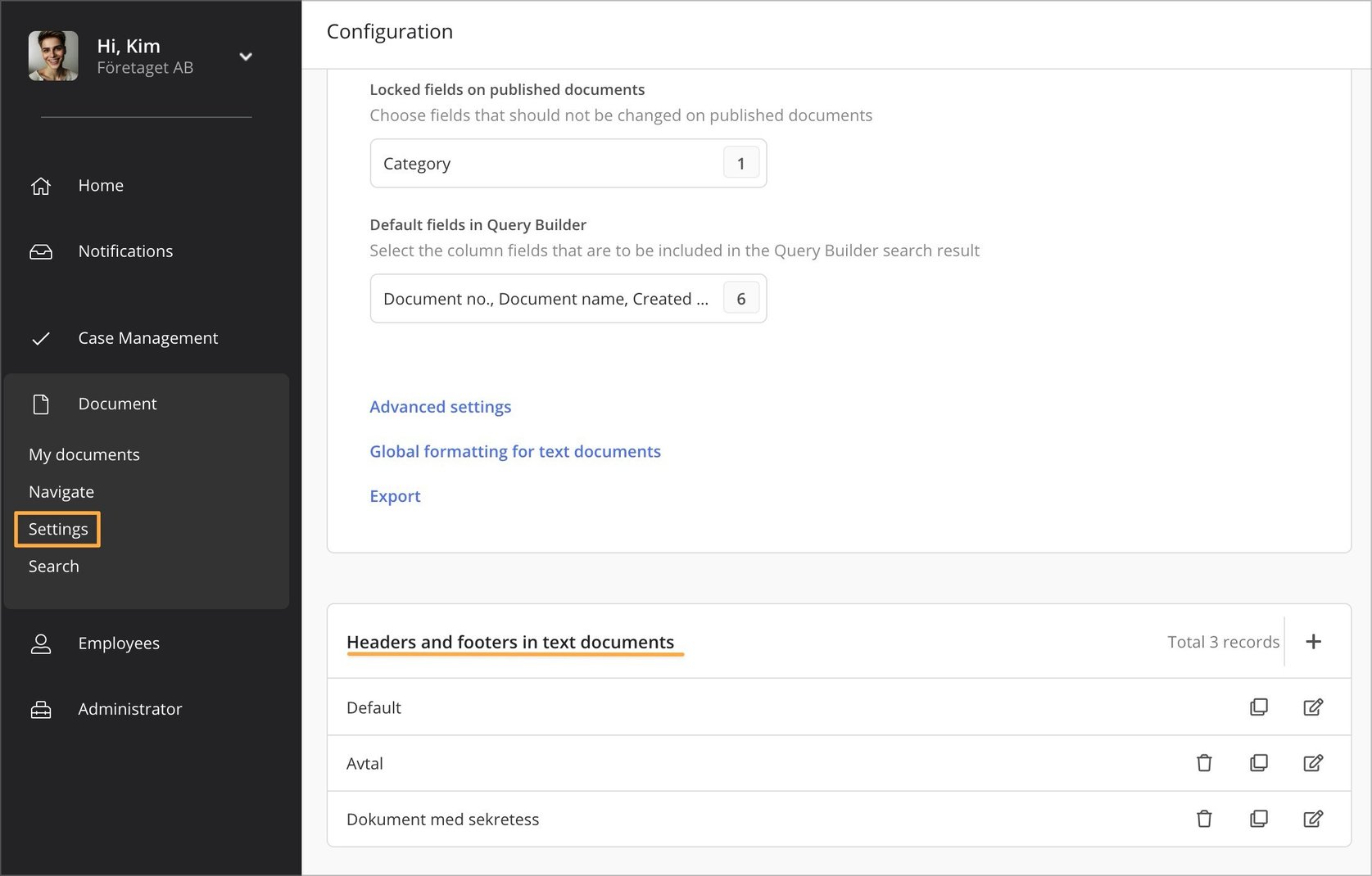Viewport: 1372px width, 876px height.
Task: Open the Home icon in sidebar
Action: tap(41, 186)
